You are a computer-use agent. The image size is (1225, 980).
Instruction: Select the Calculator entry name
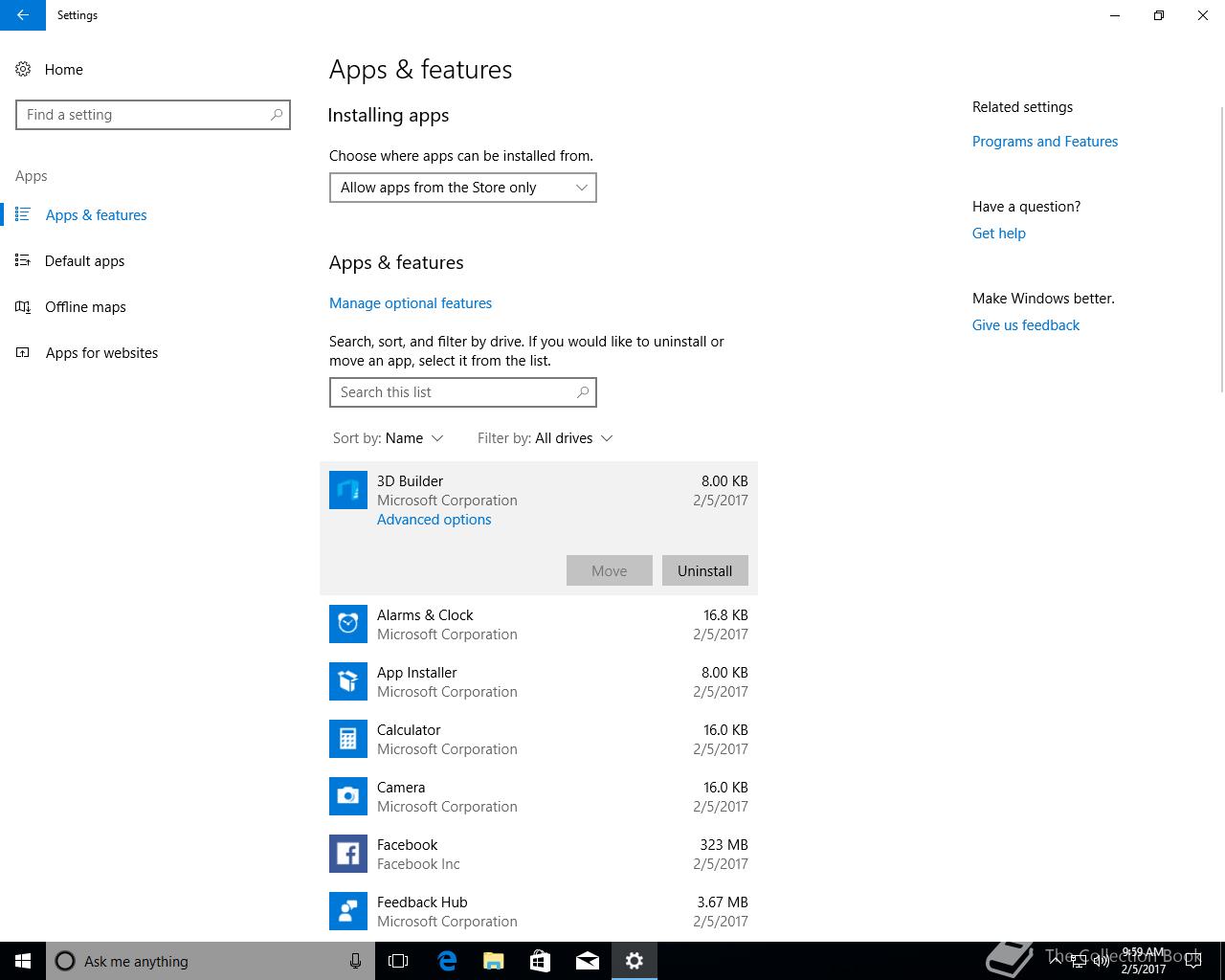(409, 729)
